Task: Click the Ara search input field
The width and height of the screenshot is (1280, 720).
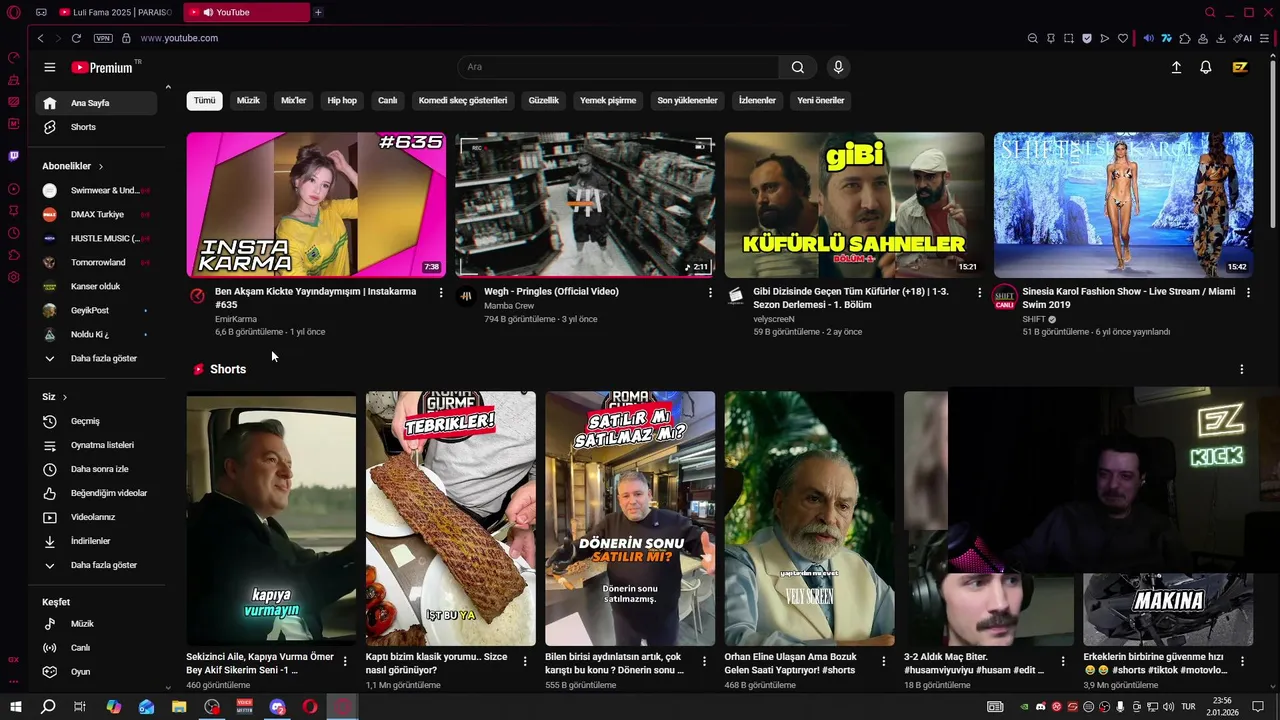Action: [618, 67]
